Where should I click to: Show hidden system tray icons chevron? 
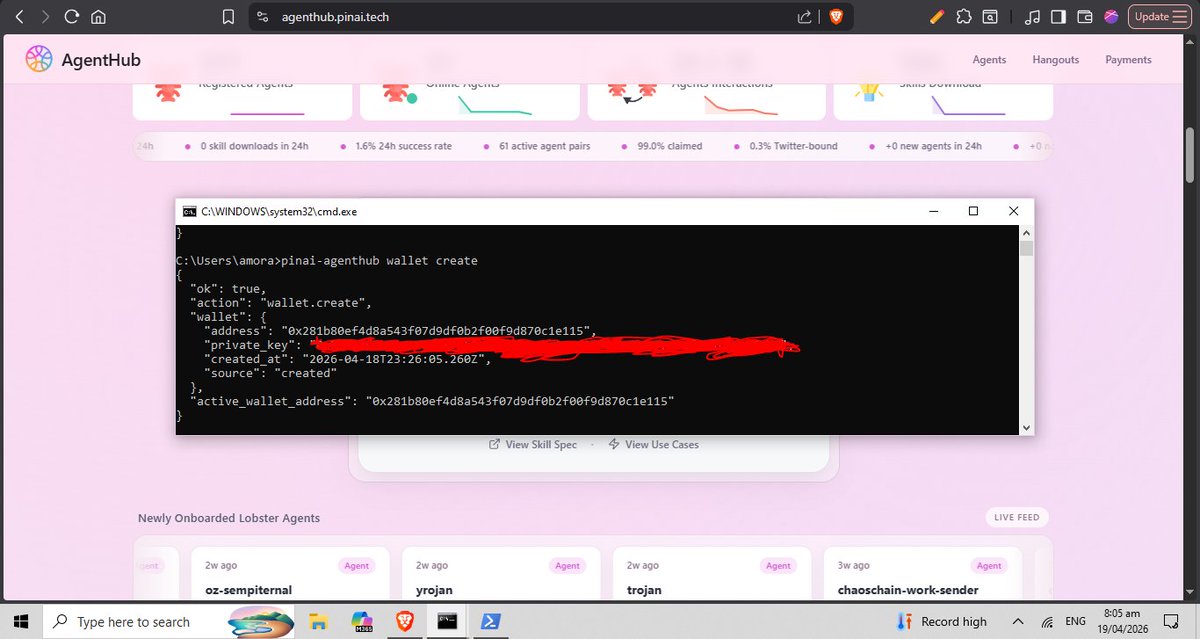click(x=1018, y=621)
